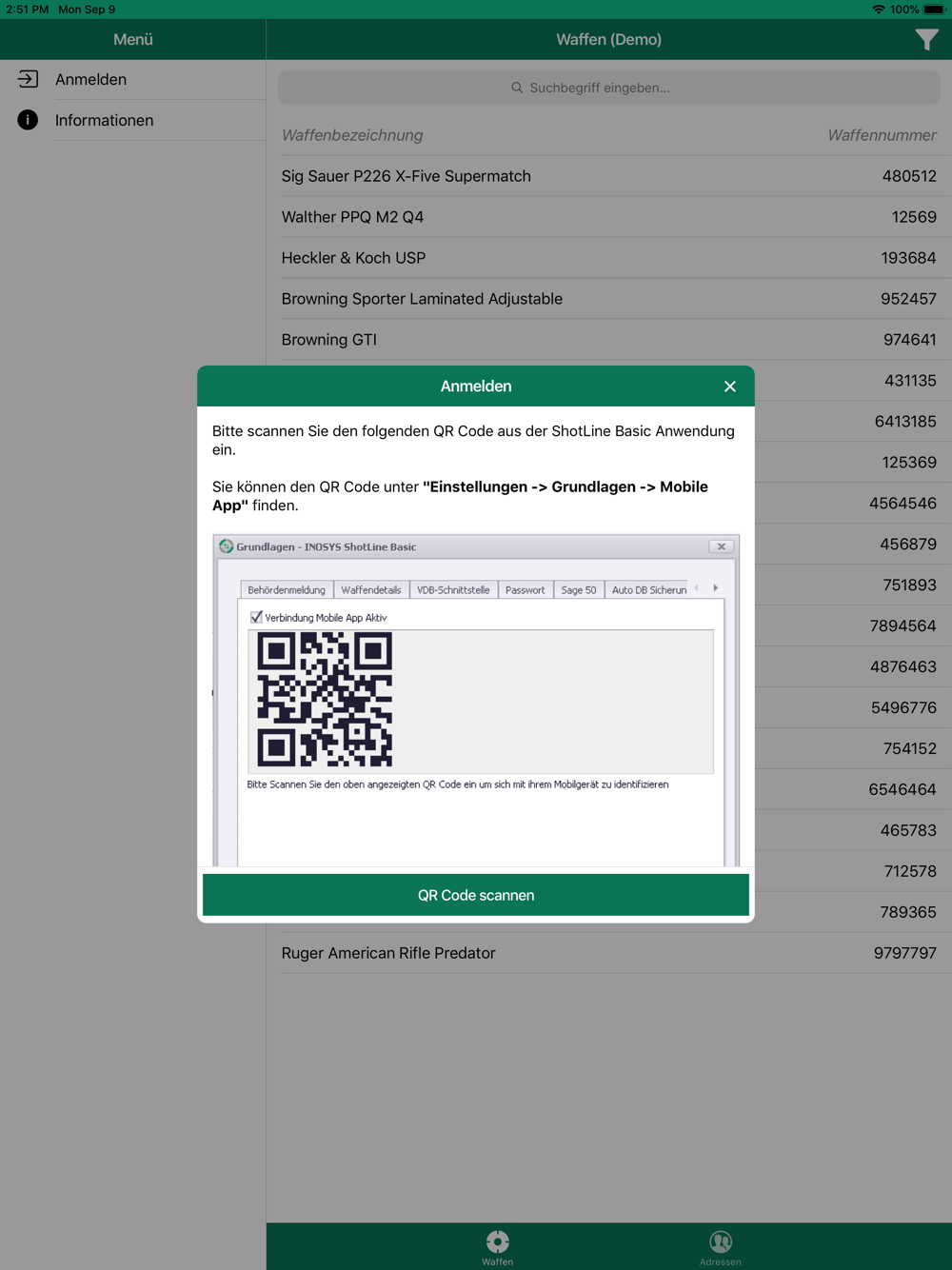Close the Anmelden dialog with the X
Screen dimensions: 952x1270
tap(730, 387)
